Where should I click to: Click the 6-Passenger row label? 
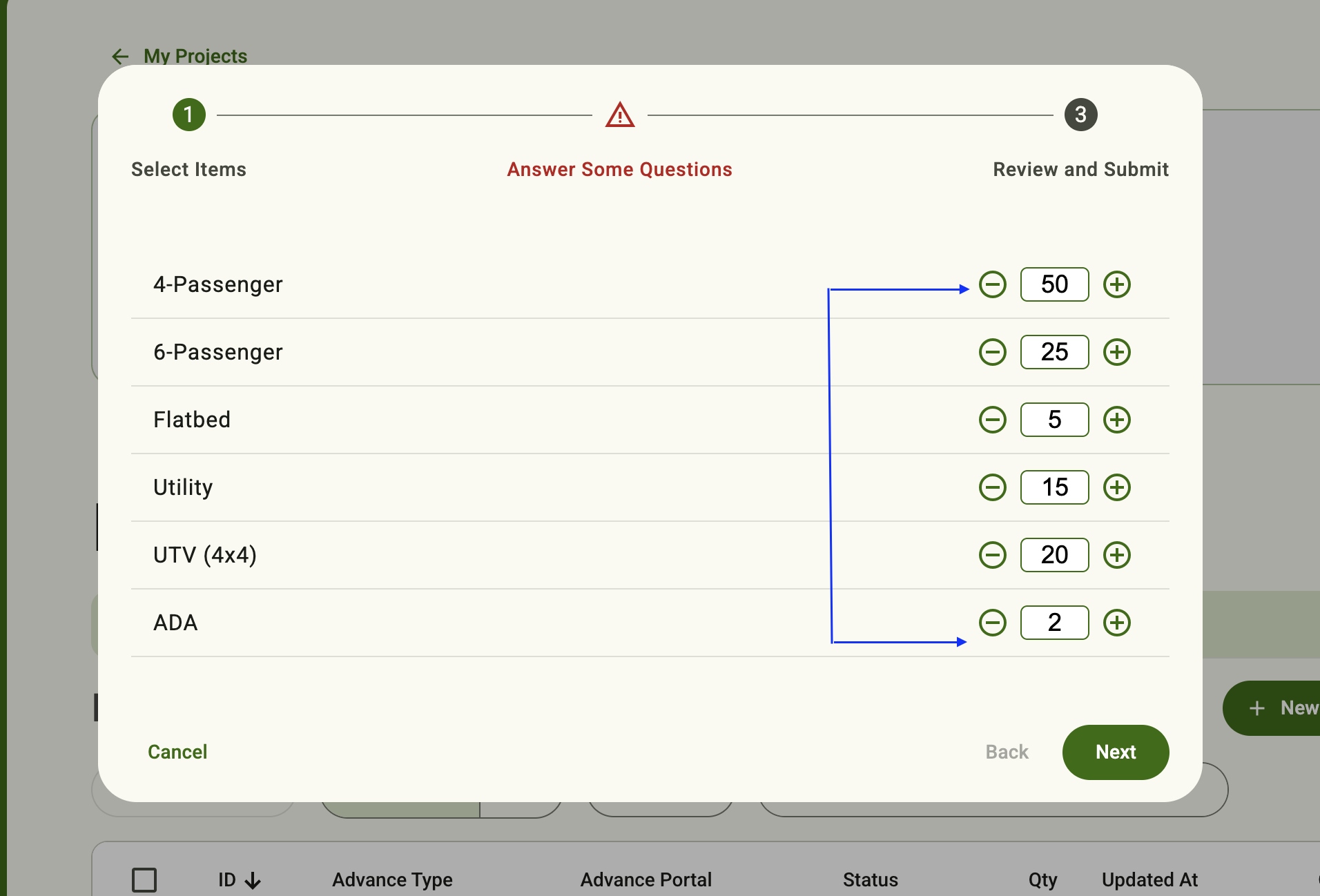click(x=218, y=352)
